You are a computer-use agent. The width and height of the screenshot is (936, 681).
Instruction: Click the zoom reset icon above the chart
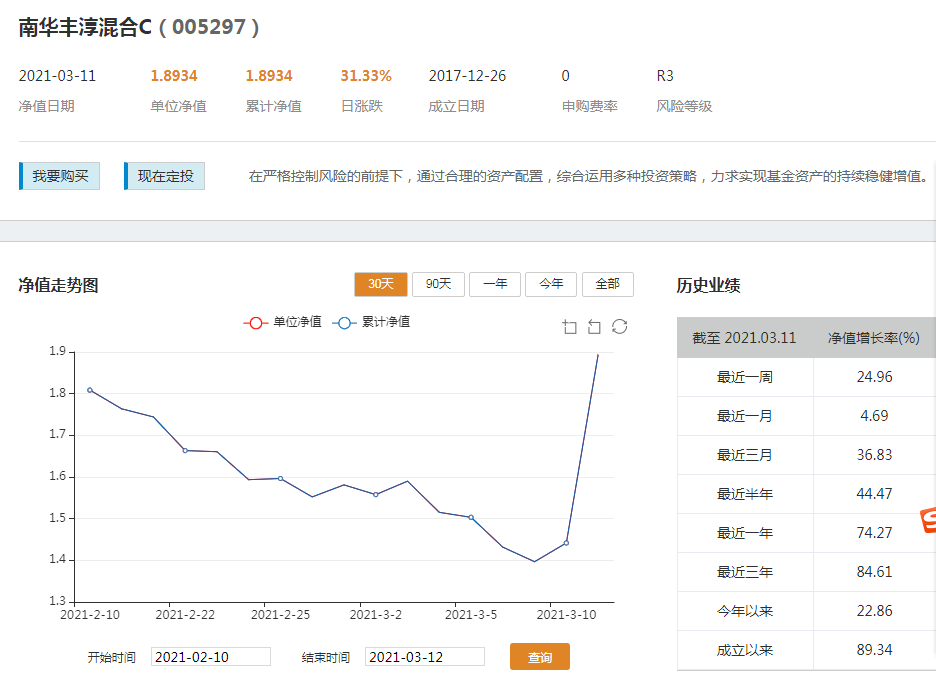coord(595,327)
